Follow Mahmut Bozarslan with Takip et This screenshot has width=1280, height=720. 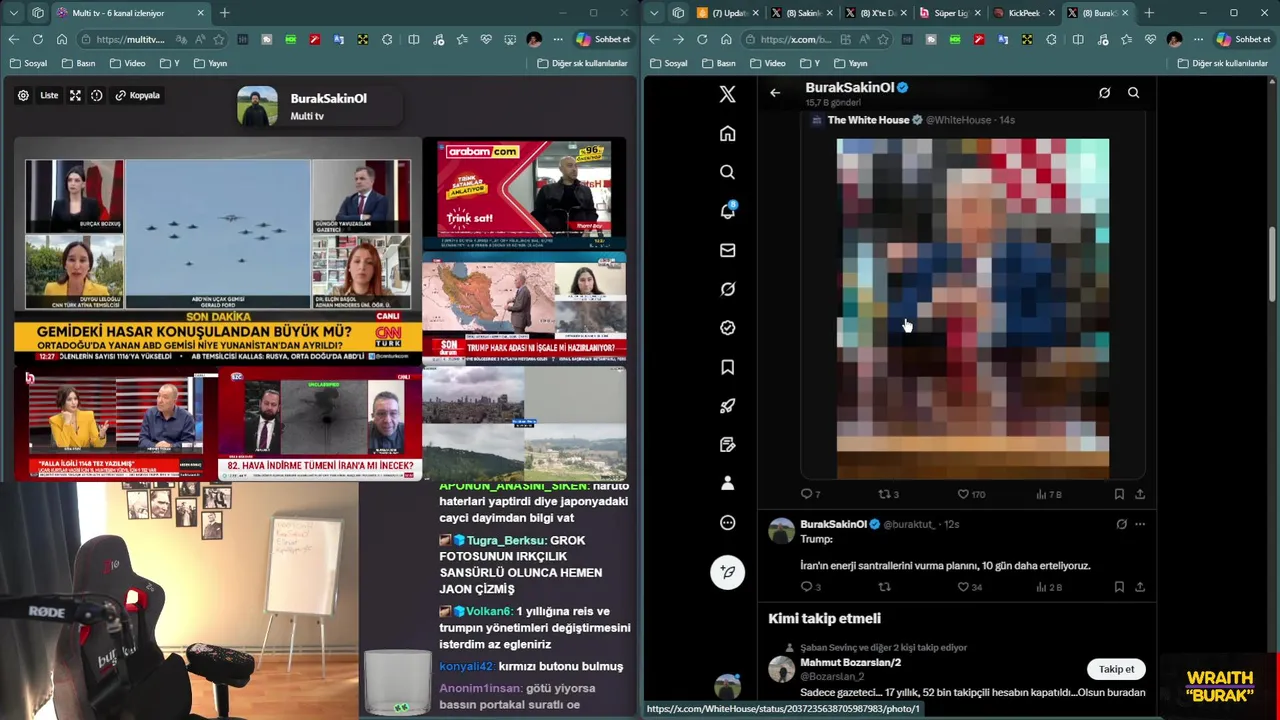coord(1116,669)
